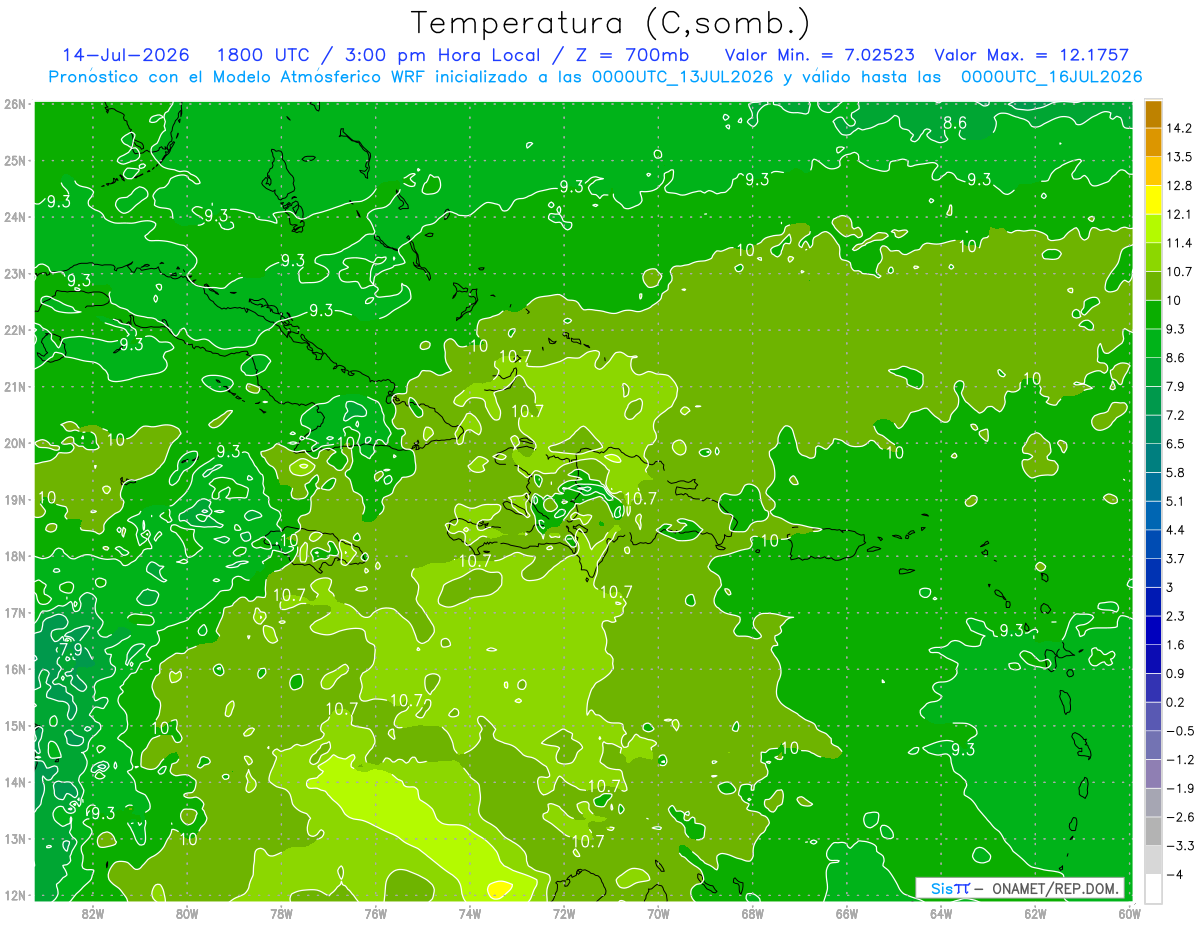
Task: Select the lime legend swatch between 11.4 and 12.1
Action: click(x=1153, y=229)
